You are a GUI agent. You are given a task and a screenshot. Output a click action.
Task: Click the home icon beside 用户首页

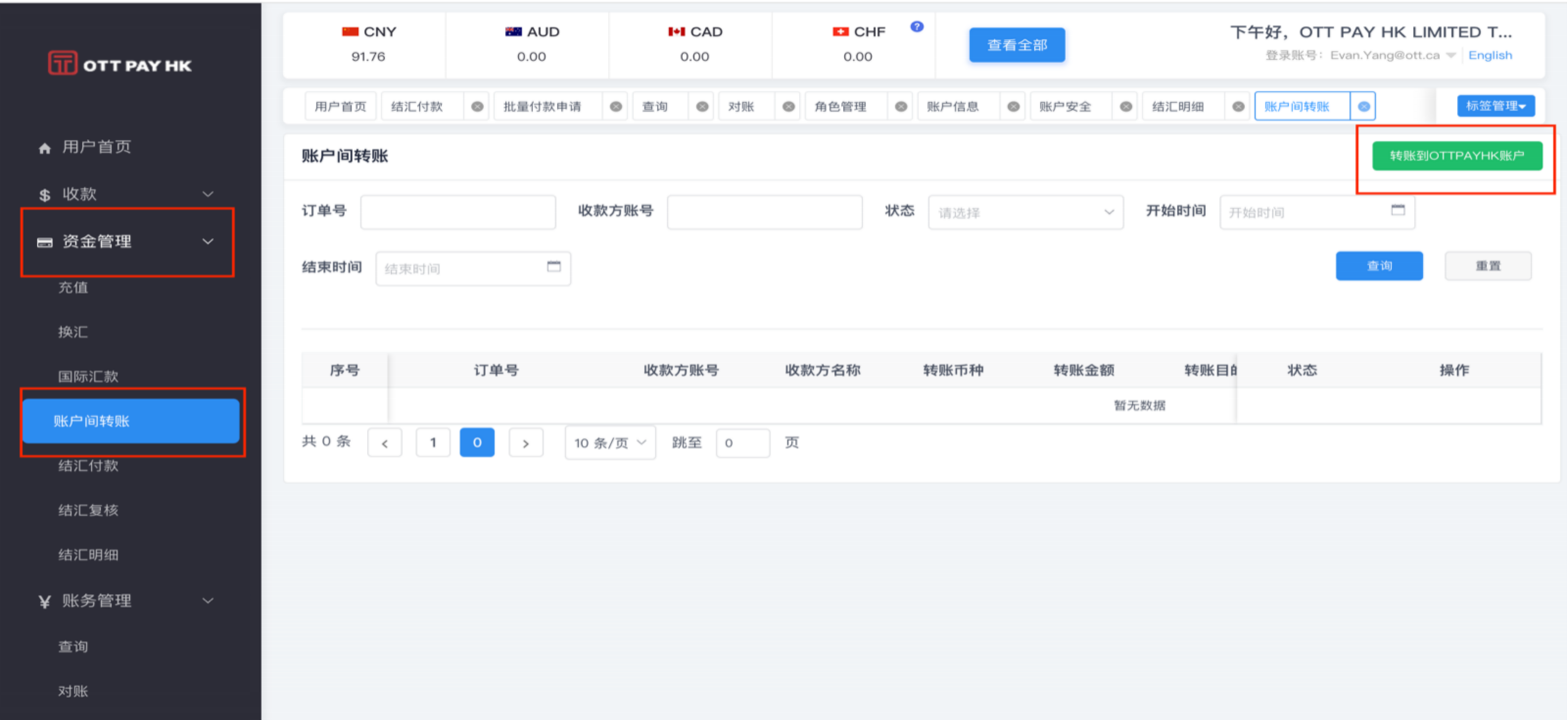pos(45,148)
